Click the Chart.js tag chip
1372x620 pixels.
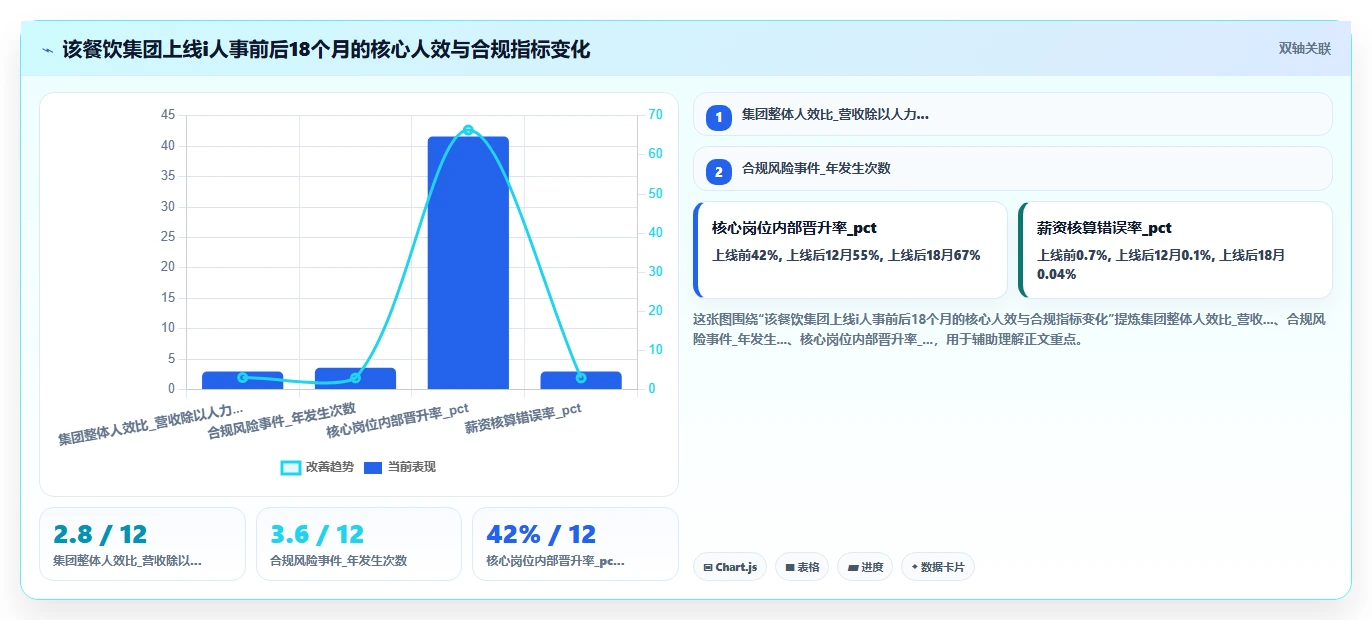[x=730, y=567]
